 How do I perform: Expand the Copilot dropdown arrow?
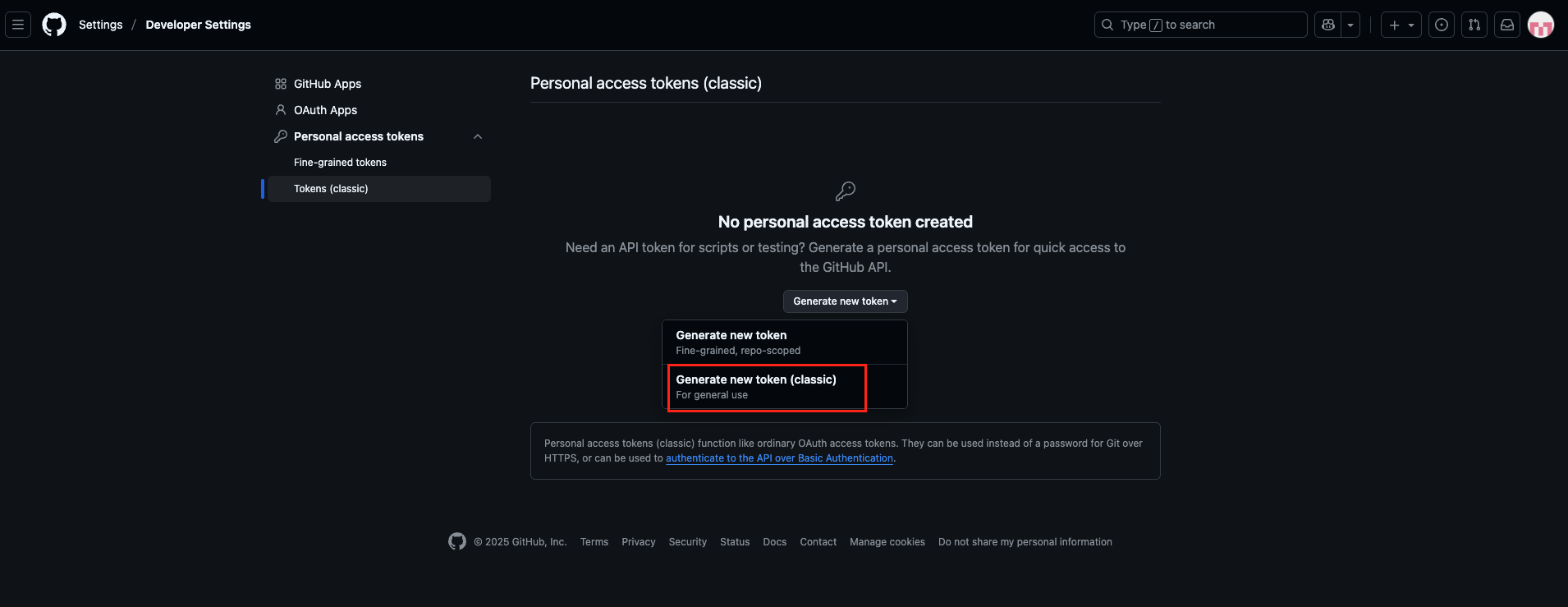coord(1350,25)
